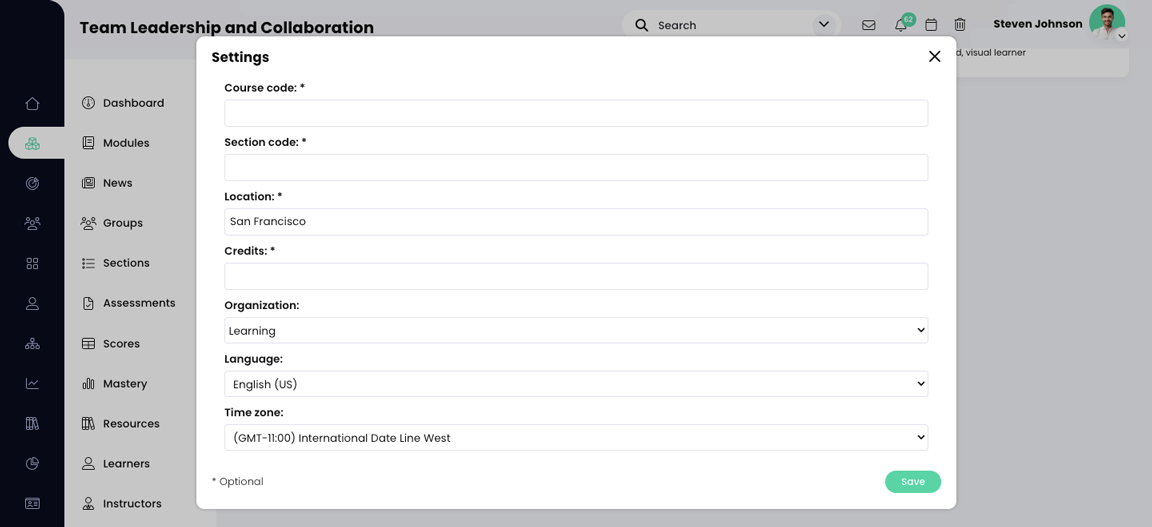
Task: Click the Course code input field
Action: click(576, 113)
